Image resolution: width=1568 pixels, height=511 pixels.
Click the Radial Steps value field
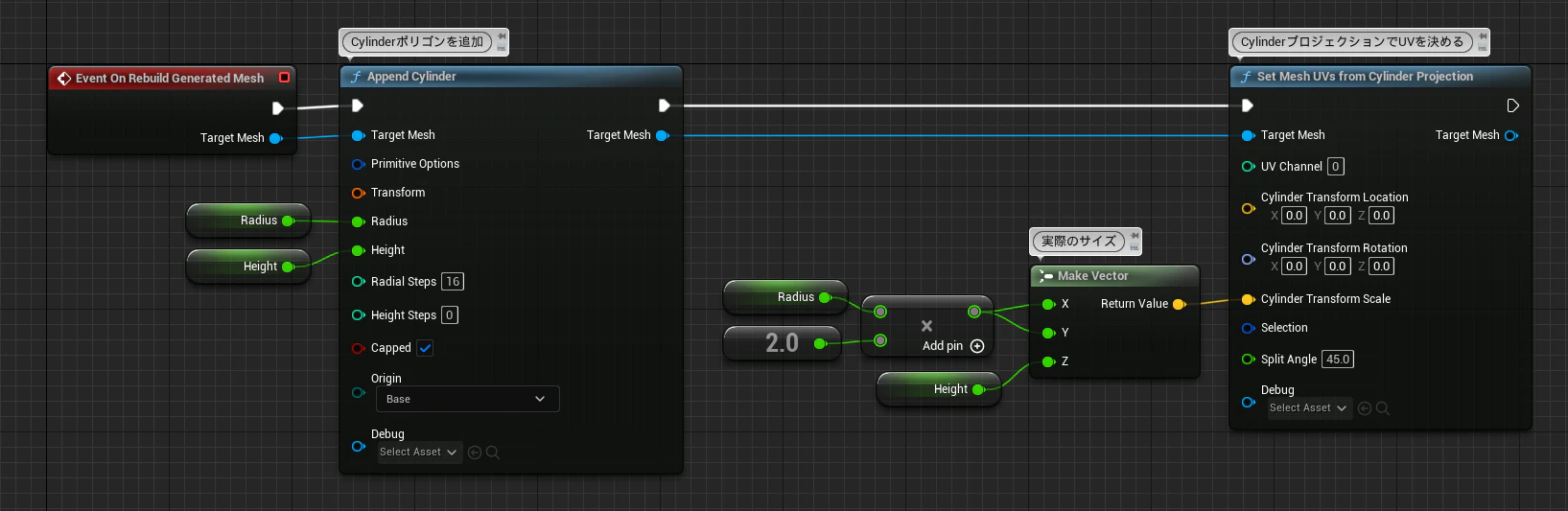click(453, 282)
